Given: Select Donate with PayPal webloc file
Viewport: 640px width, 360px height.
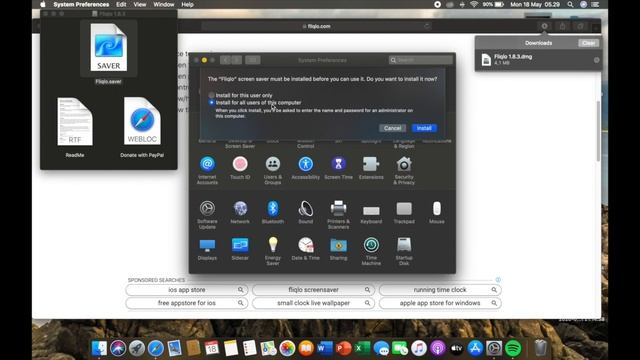Looking at the screenshot, I should (x=142, y=122).
